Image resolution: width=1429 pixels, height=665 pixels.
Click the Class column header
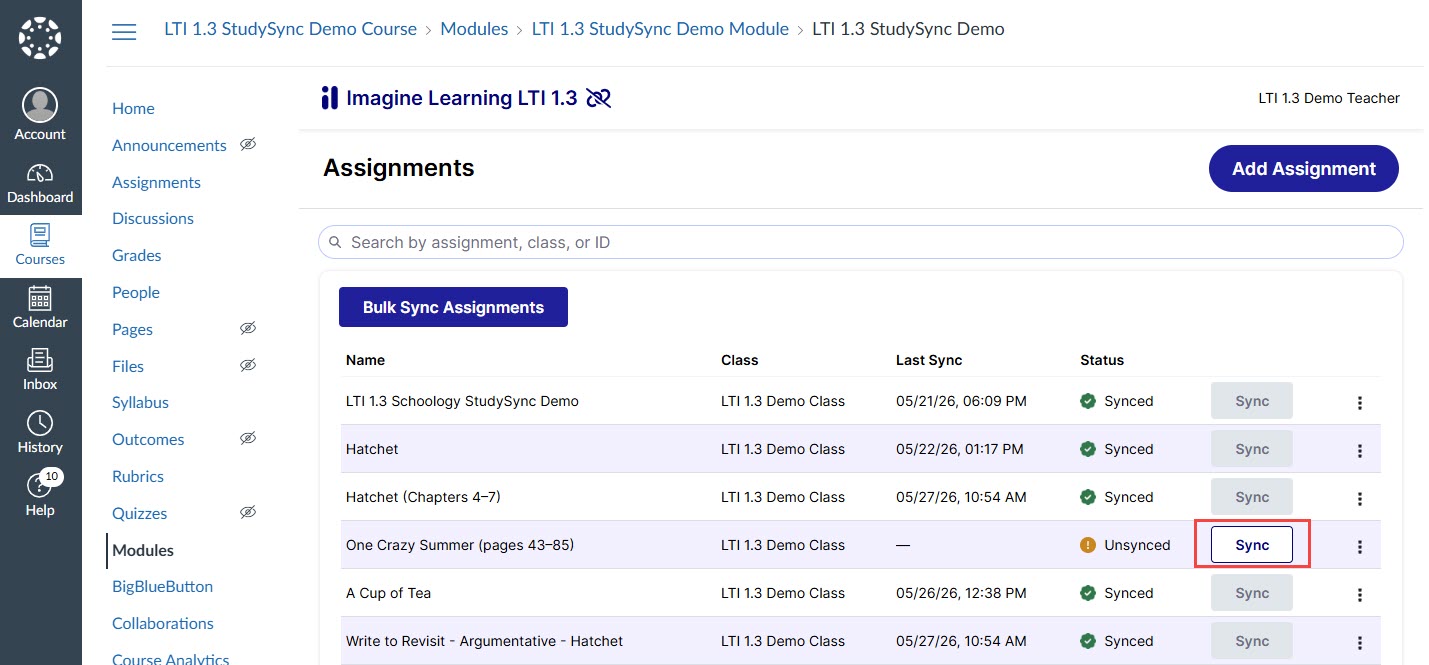(x=740, y=360)
